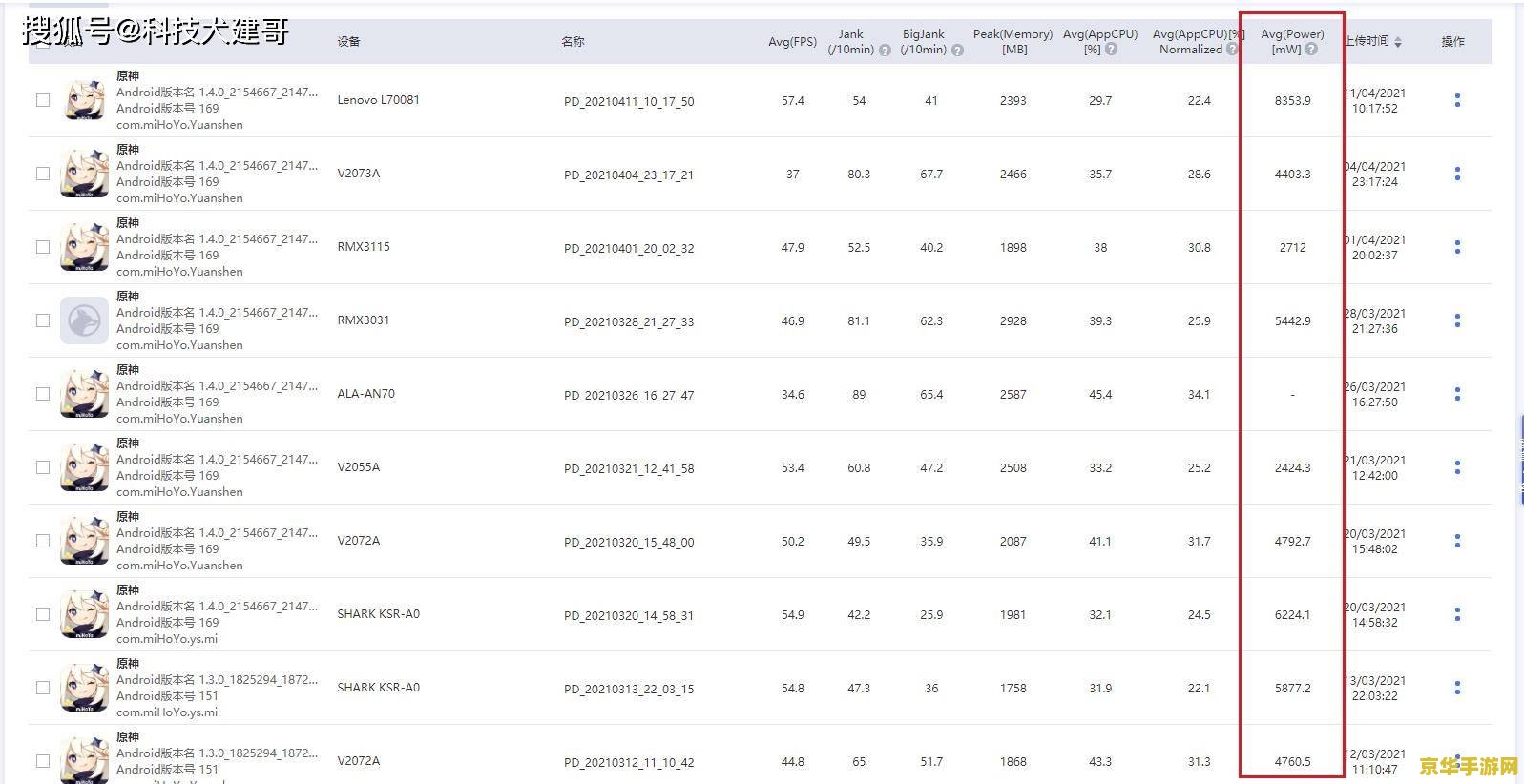This screenshot has height=784, width=1524.
Task: Open three-dot actions for ALA-AN70 row
Action: tap(1456, 394)
